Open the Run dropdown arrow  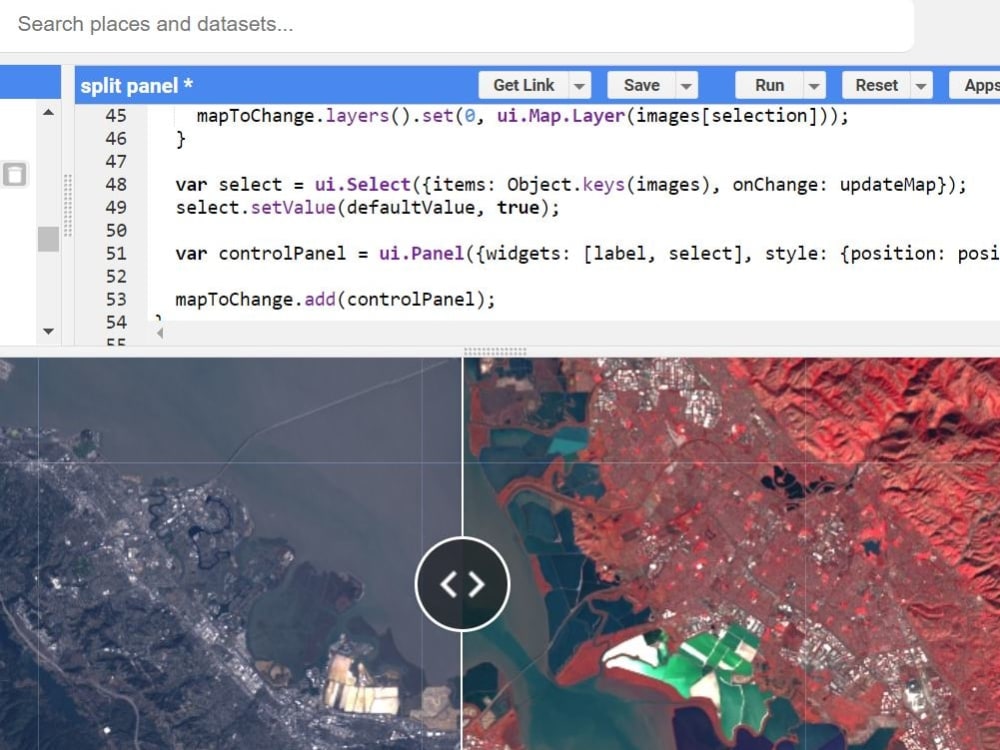(x=812, y=85)
